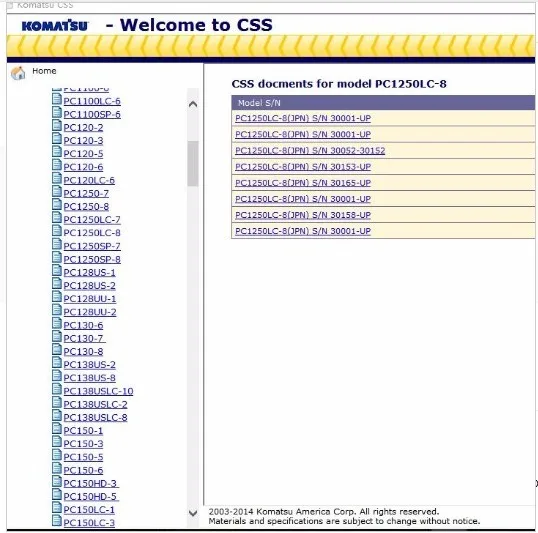
Task: Open the PC150-3 model link
Action: 83,444
